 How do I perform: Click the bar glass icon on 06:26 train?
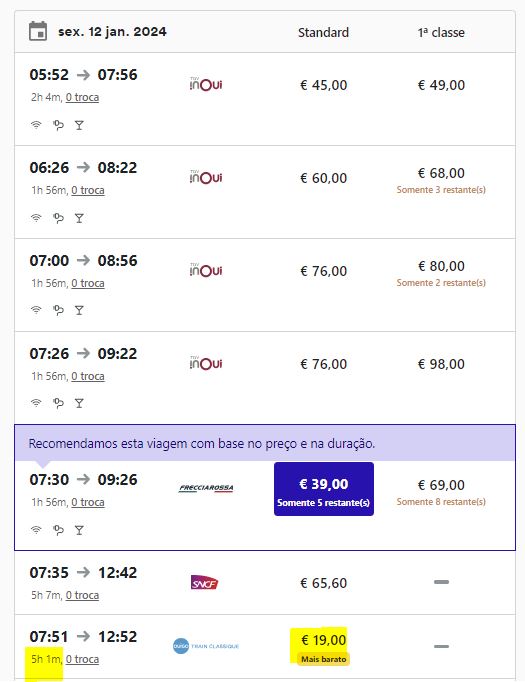pyautogui.click(x=79, y=218)
